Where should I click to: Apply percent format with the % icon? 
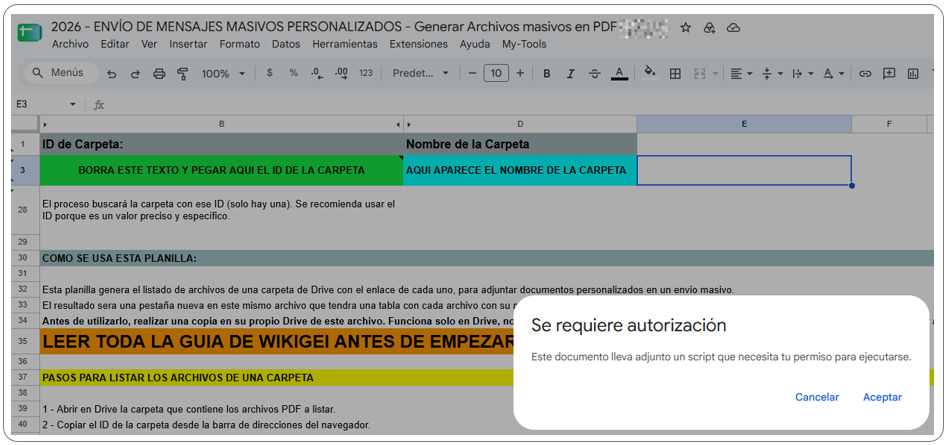[x=294, y=73]
